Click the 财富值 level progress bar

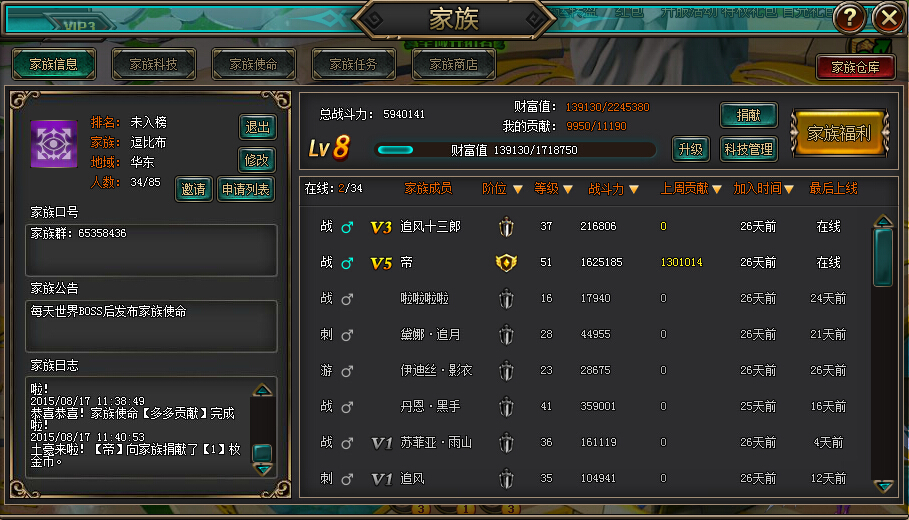click(514, 150)
